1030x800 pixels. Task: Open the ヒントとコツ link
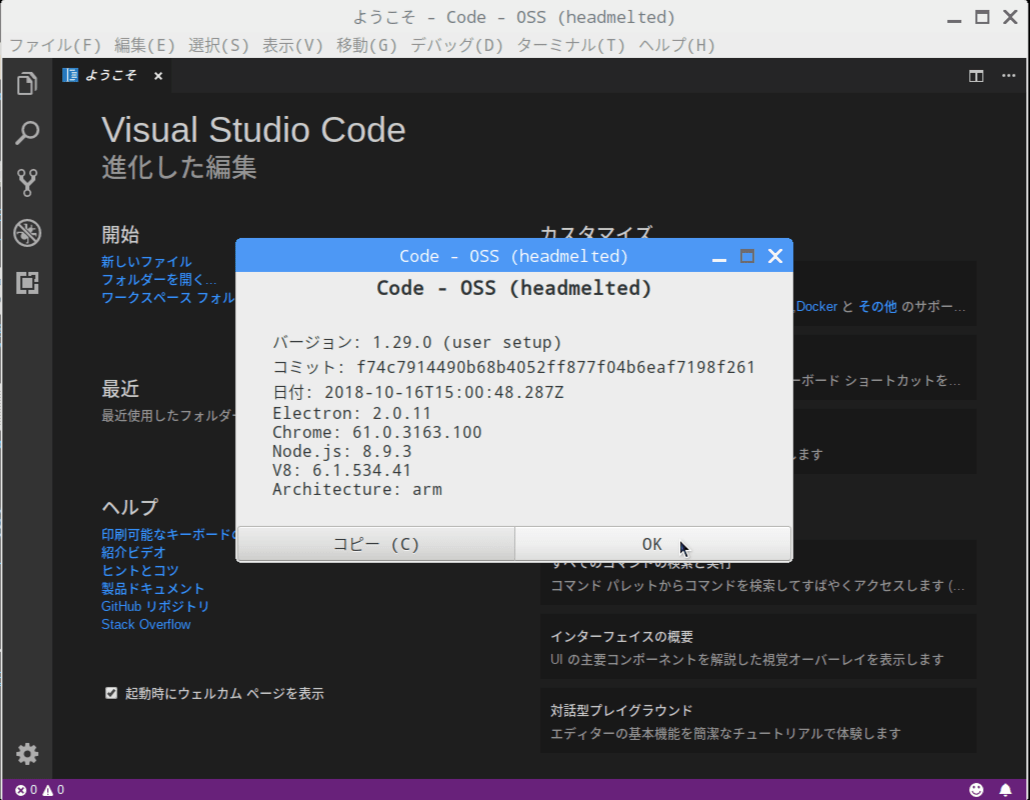coord(140,570)
